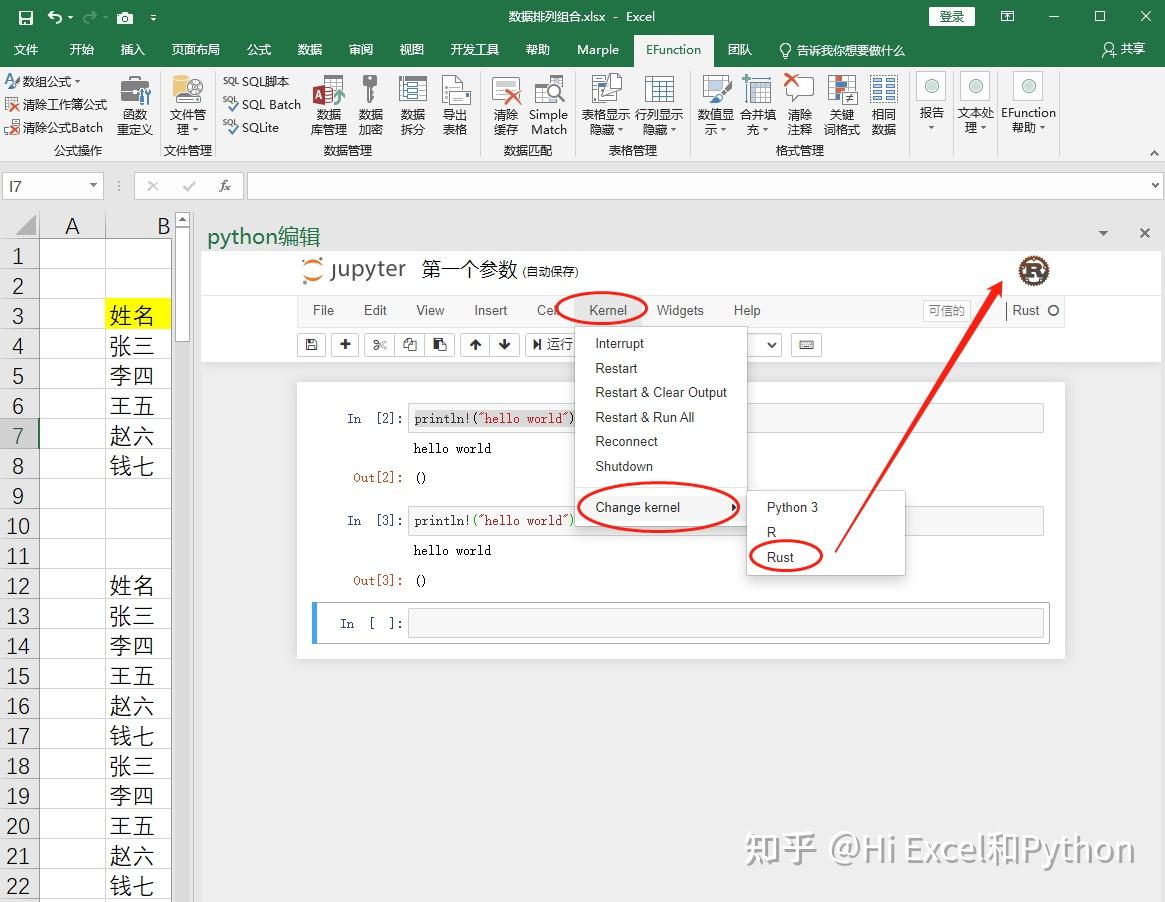
Task: Open the SQLite tool
Action: pos(250,127)
